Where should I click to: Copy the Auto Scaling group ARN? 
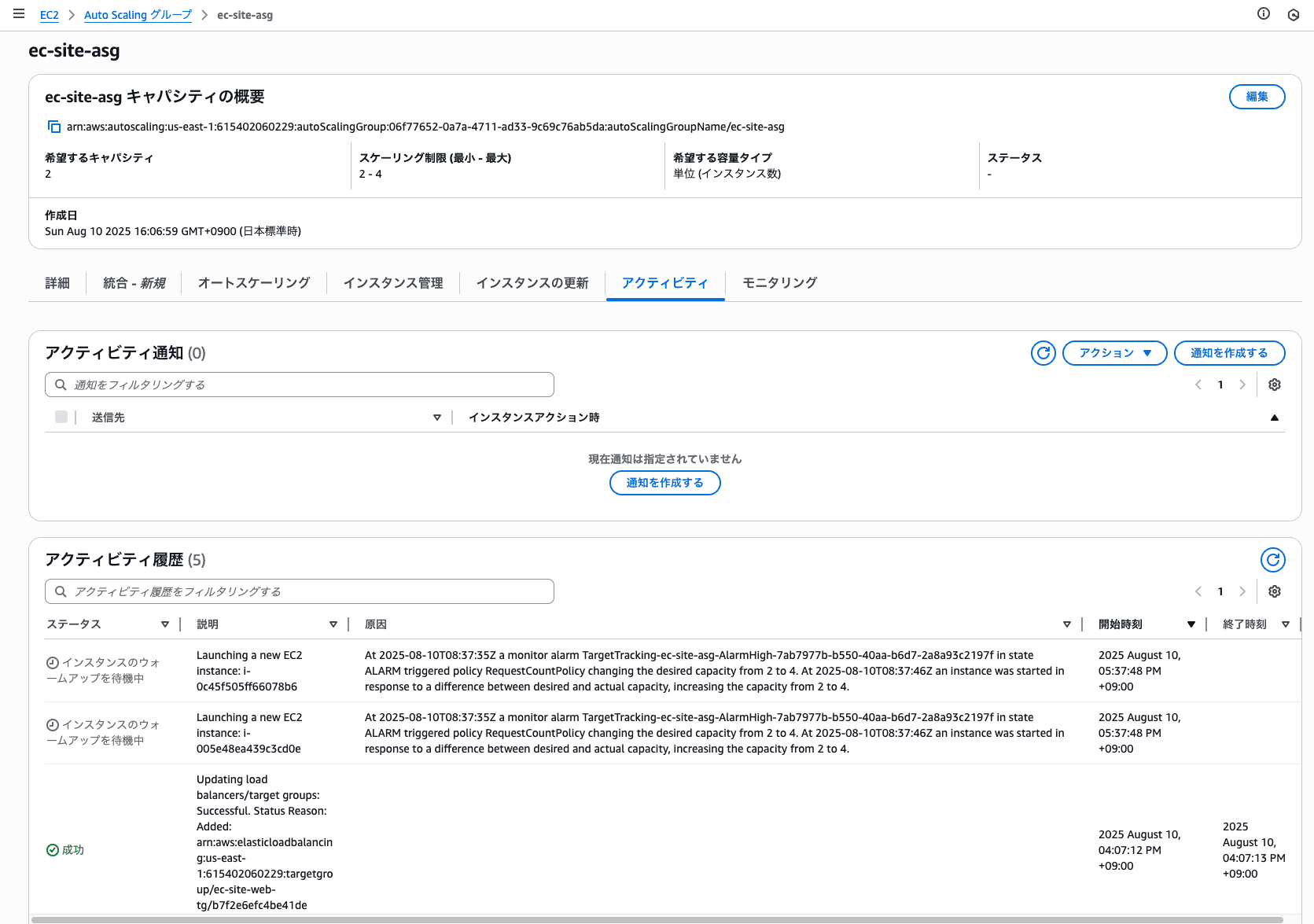pos(54,127)
